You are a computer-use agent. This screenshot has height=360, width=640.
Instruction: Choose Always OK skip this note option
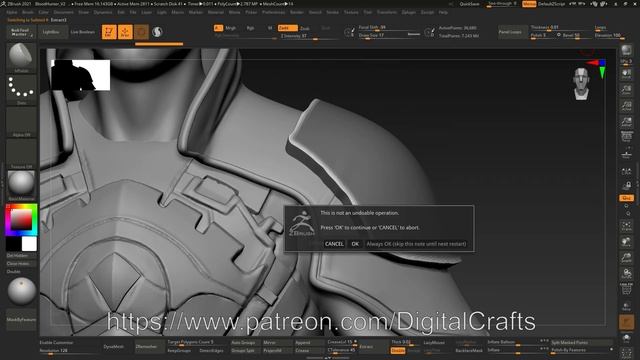(x=416, y=244)
